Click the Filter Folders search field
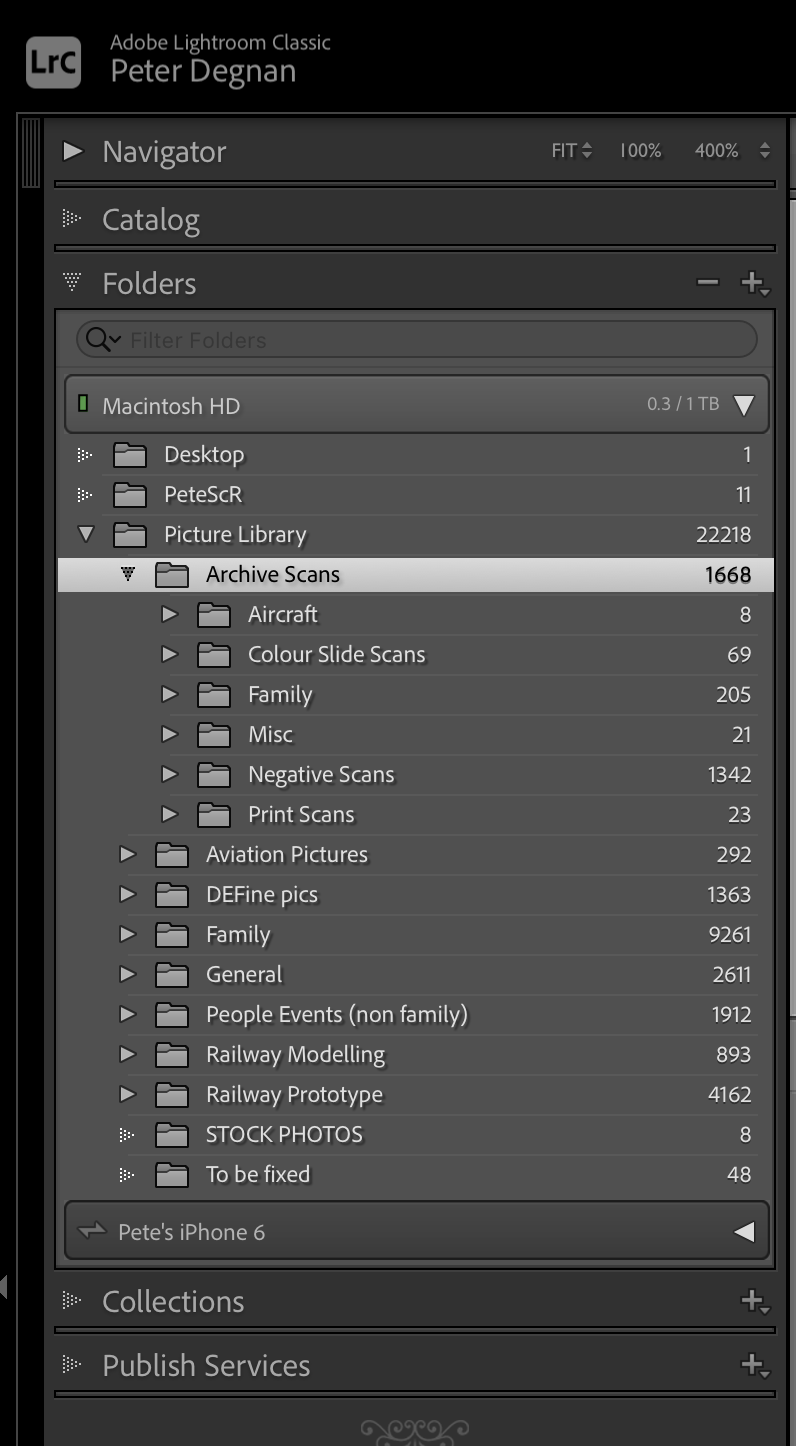The image size is (796, 1446). (x=416, y=340)
